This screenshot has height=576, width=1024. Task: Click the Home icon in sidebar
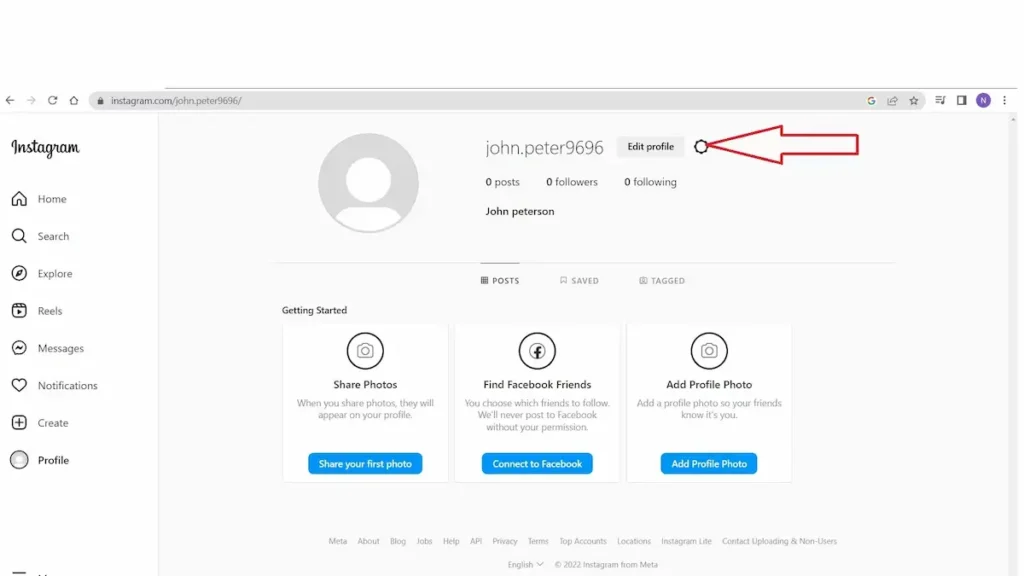pyautogui.click(x=19, y=199)
